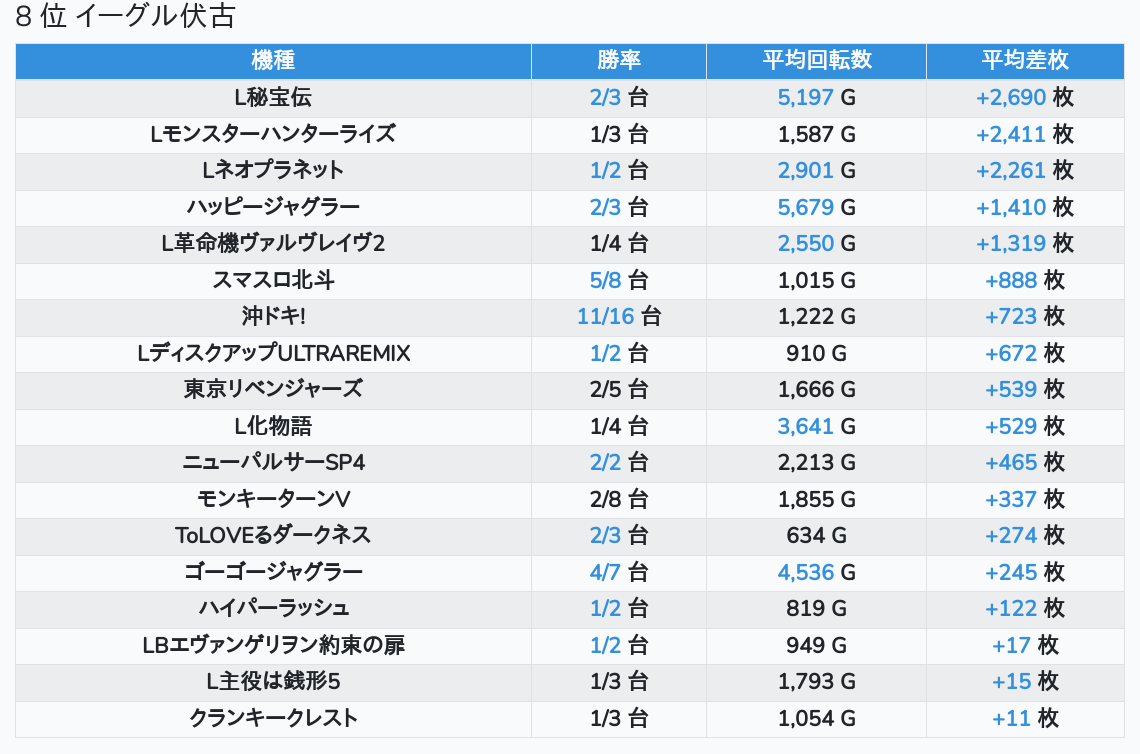
Task: Click the 8位 イーグル伏古 heading
Action: coord(126,17)
